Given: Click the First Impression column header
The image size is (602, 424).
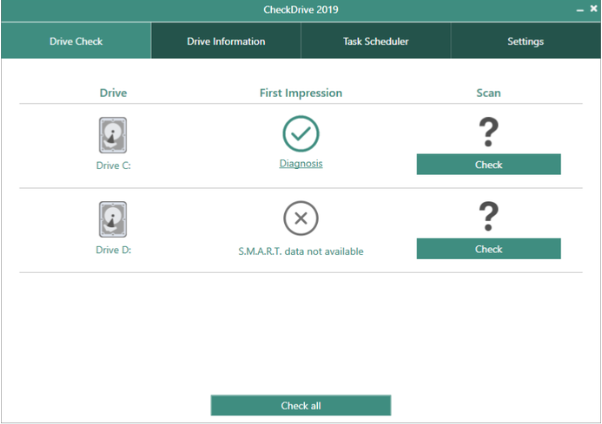Looking at the screenshot, I should point(300,93).
